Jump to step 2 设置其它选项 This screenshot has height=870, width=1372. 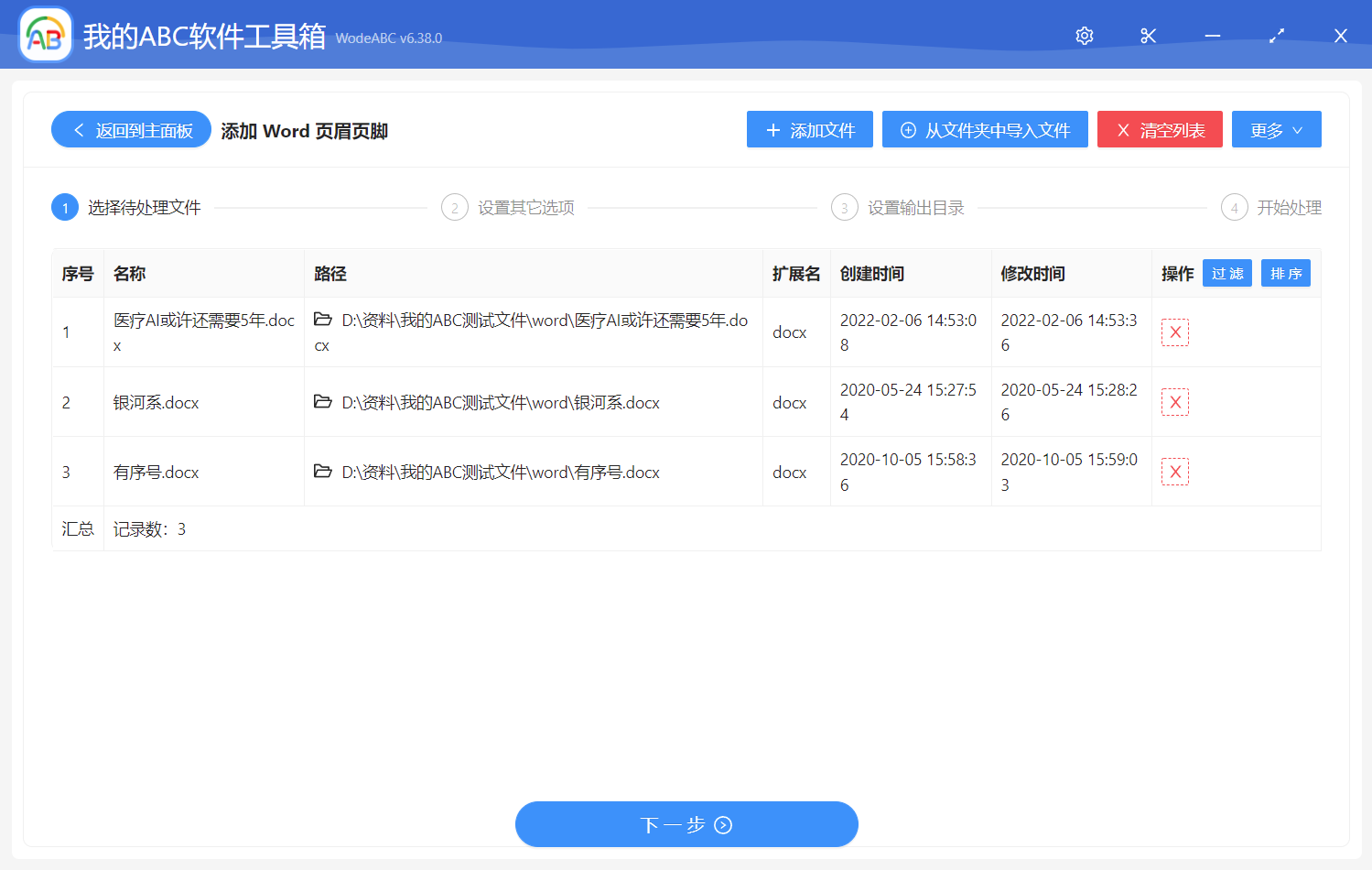tap(509, 208)
